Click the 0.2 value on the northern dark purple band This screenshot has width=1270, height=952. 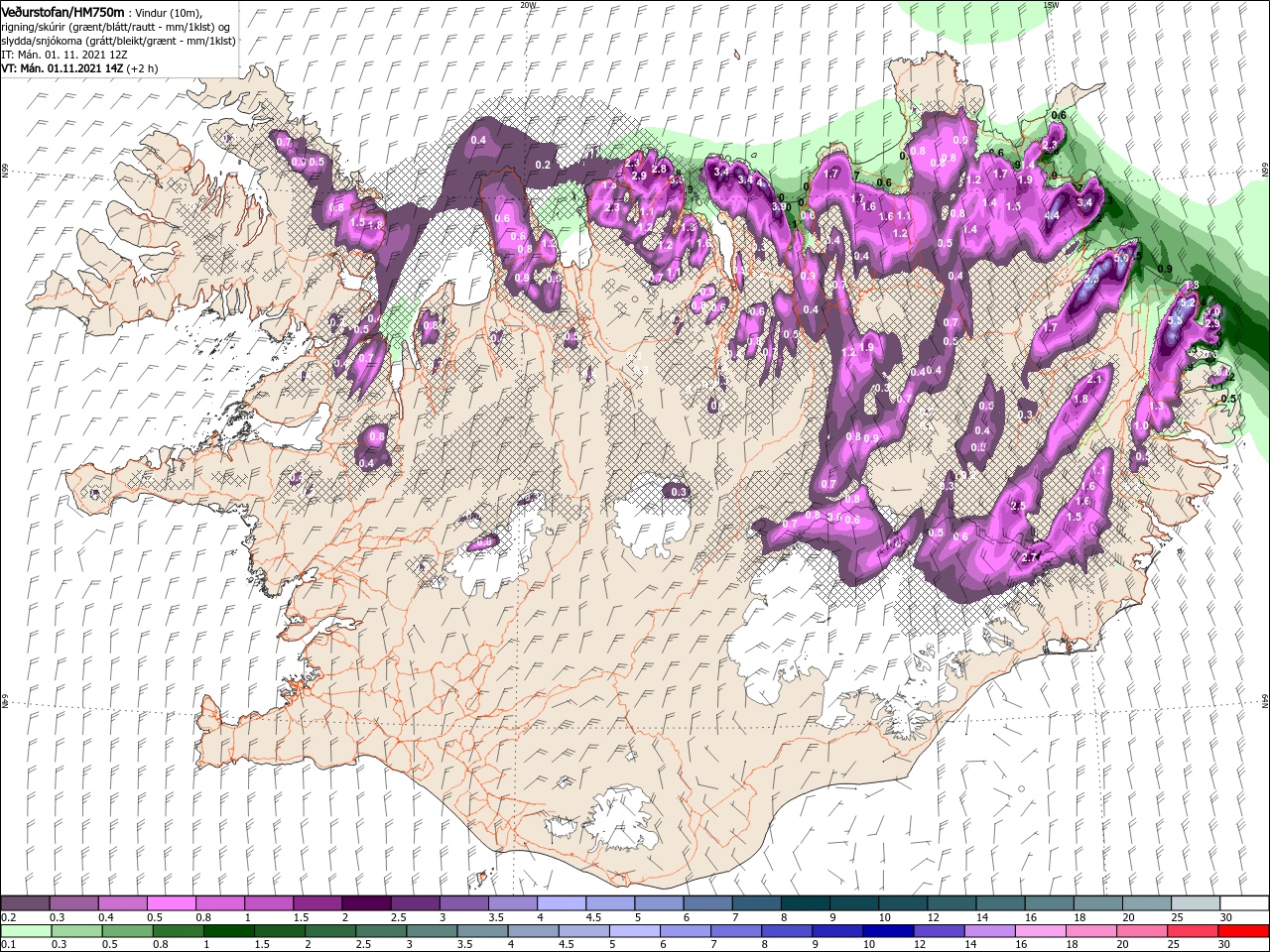[543, 165]
